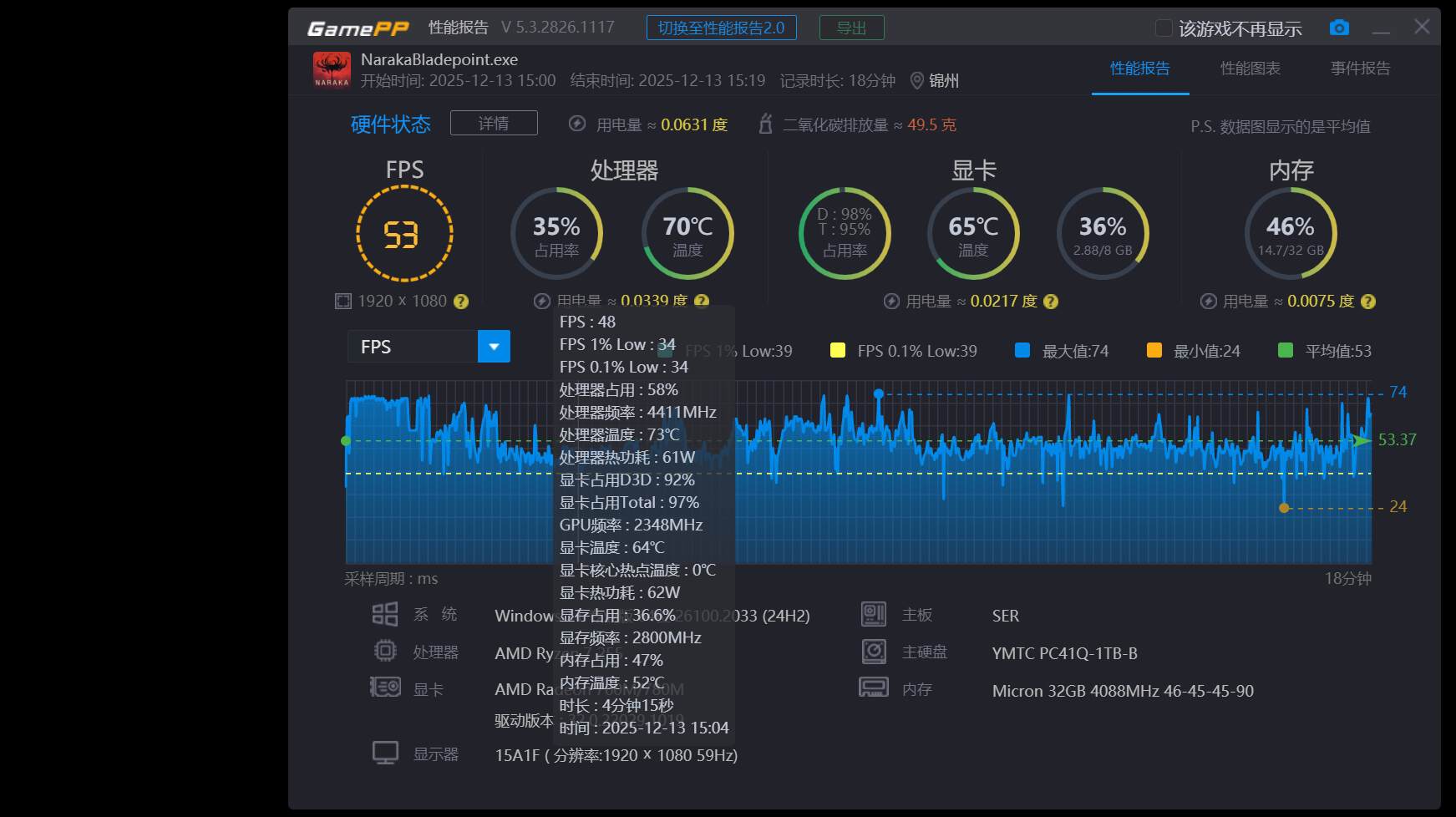
Task: Click 切换至性能报告2.0 button
Action: 722,28
